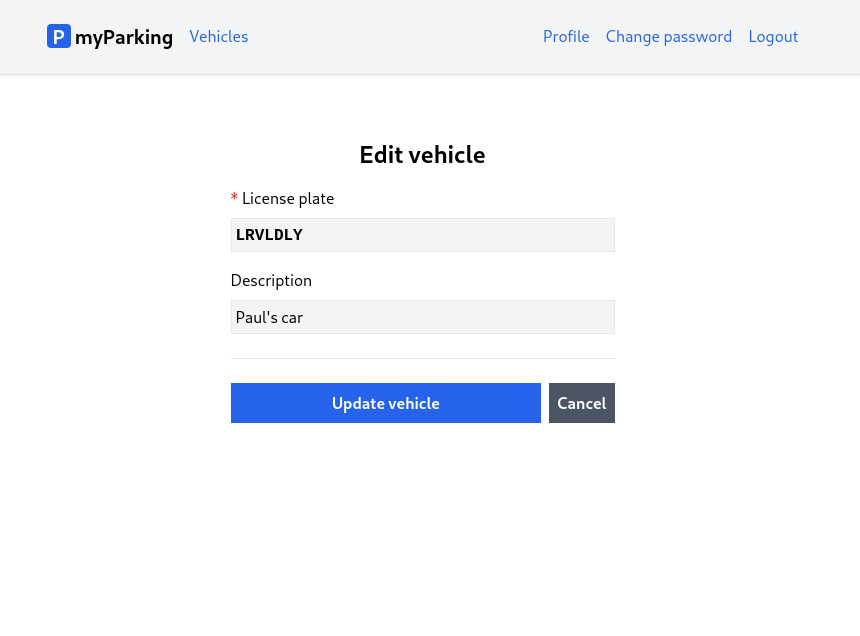Screen dimensions: 860x636
Task: Click the blue P parking logo icon
Action: point(59,36)
